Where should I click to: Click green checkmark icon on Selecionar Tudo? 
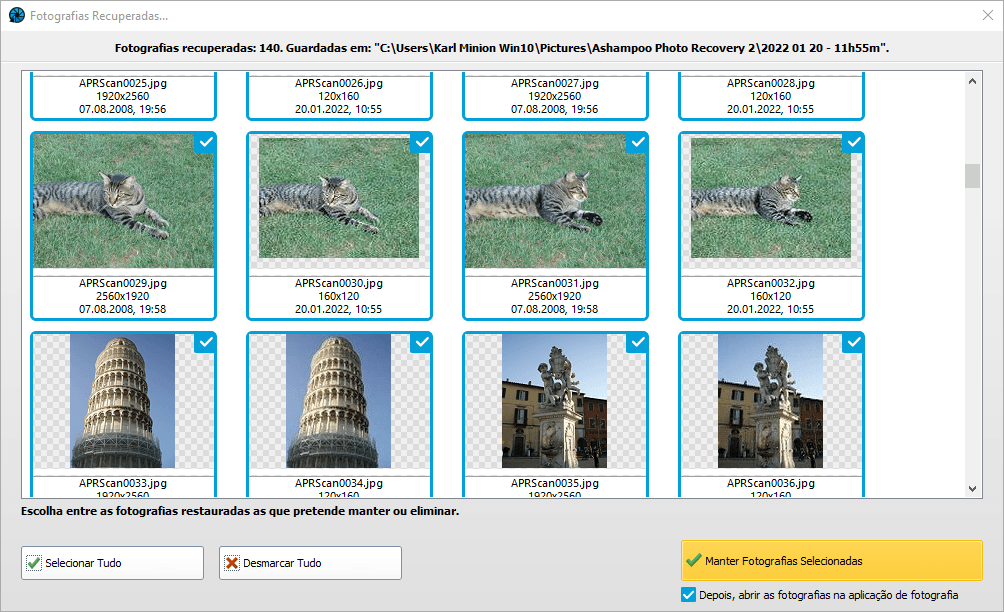34,563
